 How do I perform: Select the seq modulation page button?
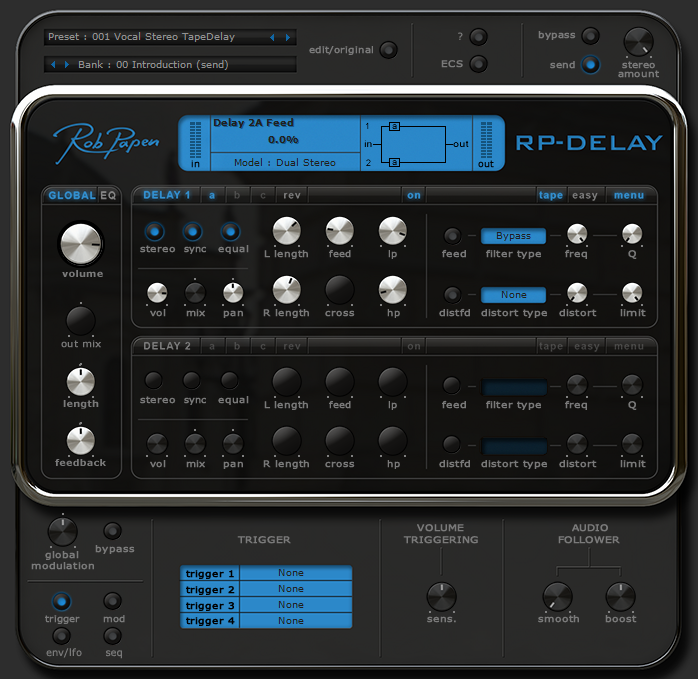[112, 636]
